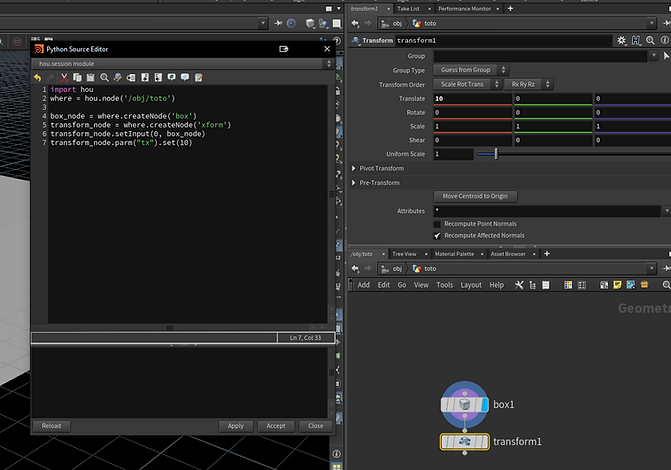Click the group selection arrow next to Group
This screenshot has height=470, width=671.
pyautogui.click(x=666, y=56)
